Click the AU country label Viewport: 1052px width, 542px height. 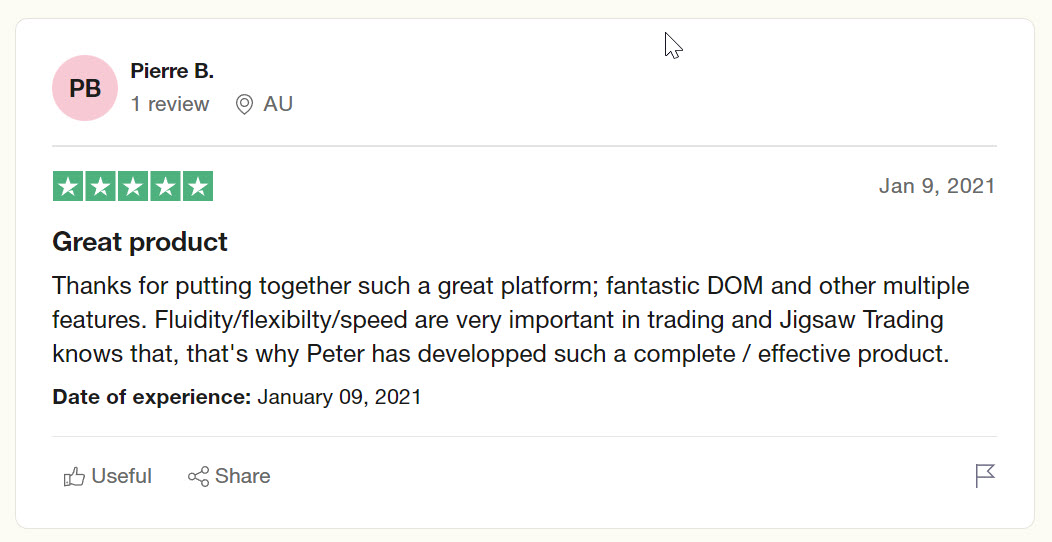click(278, 104)
